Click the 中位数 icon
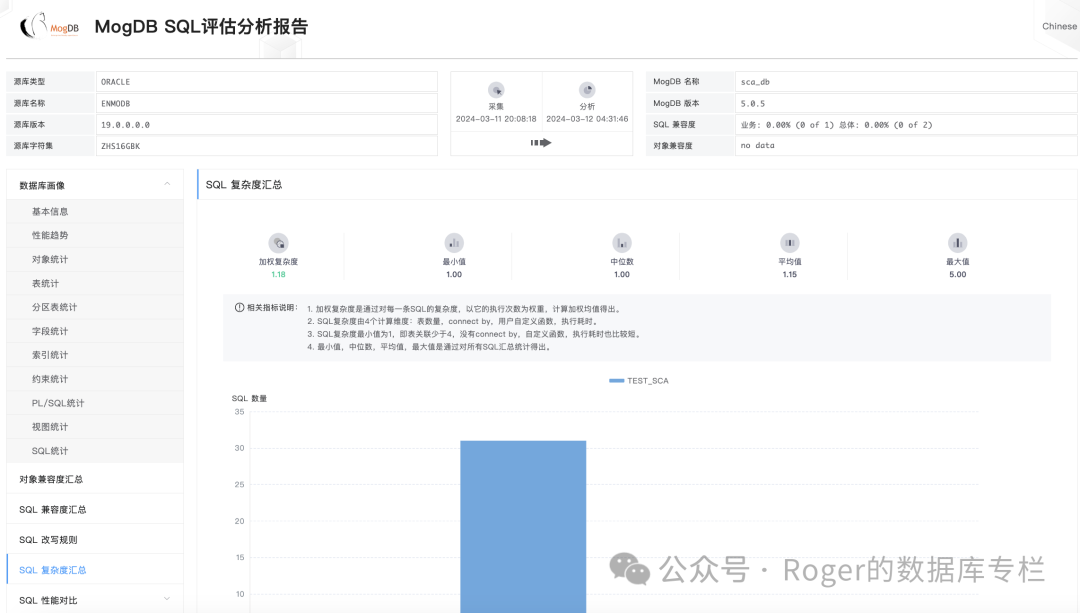 coord(622,243)
